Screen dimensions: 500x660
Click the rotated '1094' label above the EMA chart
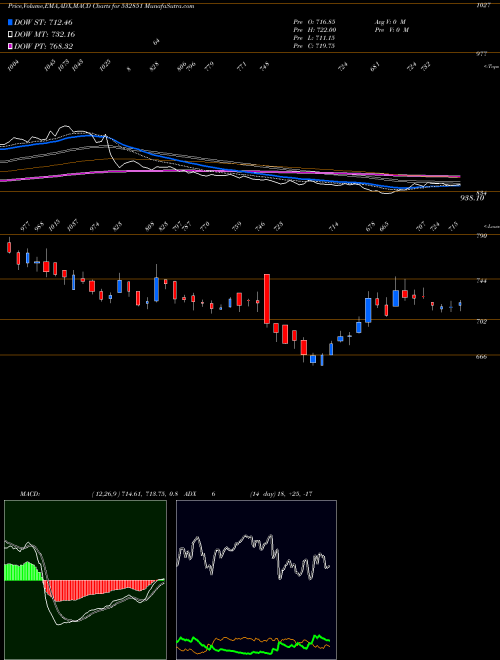[14, 66]
